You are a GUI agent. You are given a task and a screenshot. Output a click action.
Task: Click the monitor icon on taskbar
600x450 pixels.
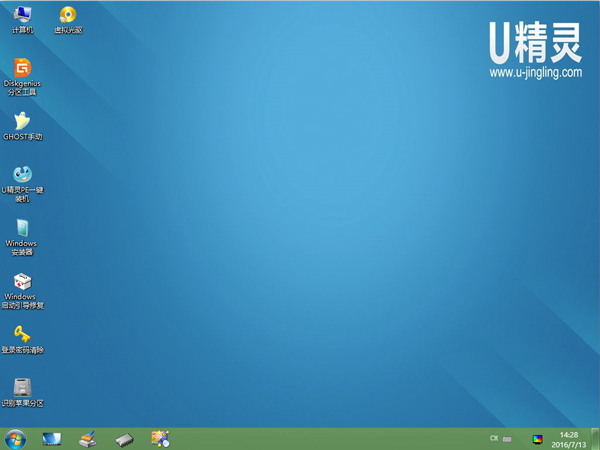pyautogui.click(x=52, y=439)
